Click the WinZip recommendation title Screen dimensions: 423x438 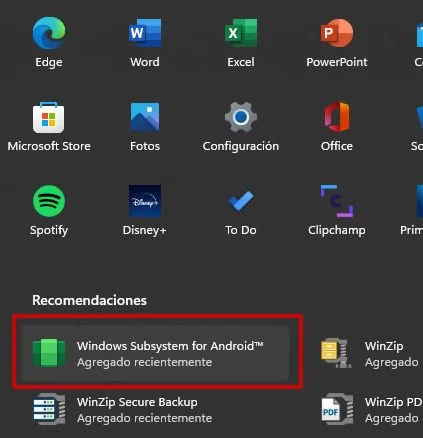[x=384, y=346]
